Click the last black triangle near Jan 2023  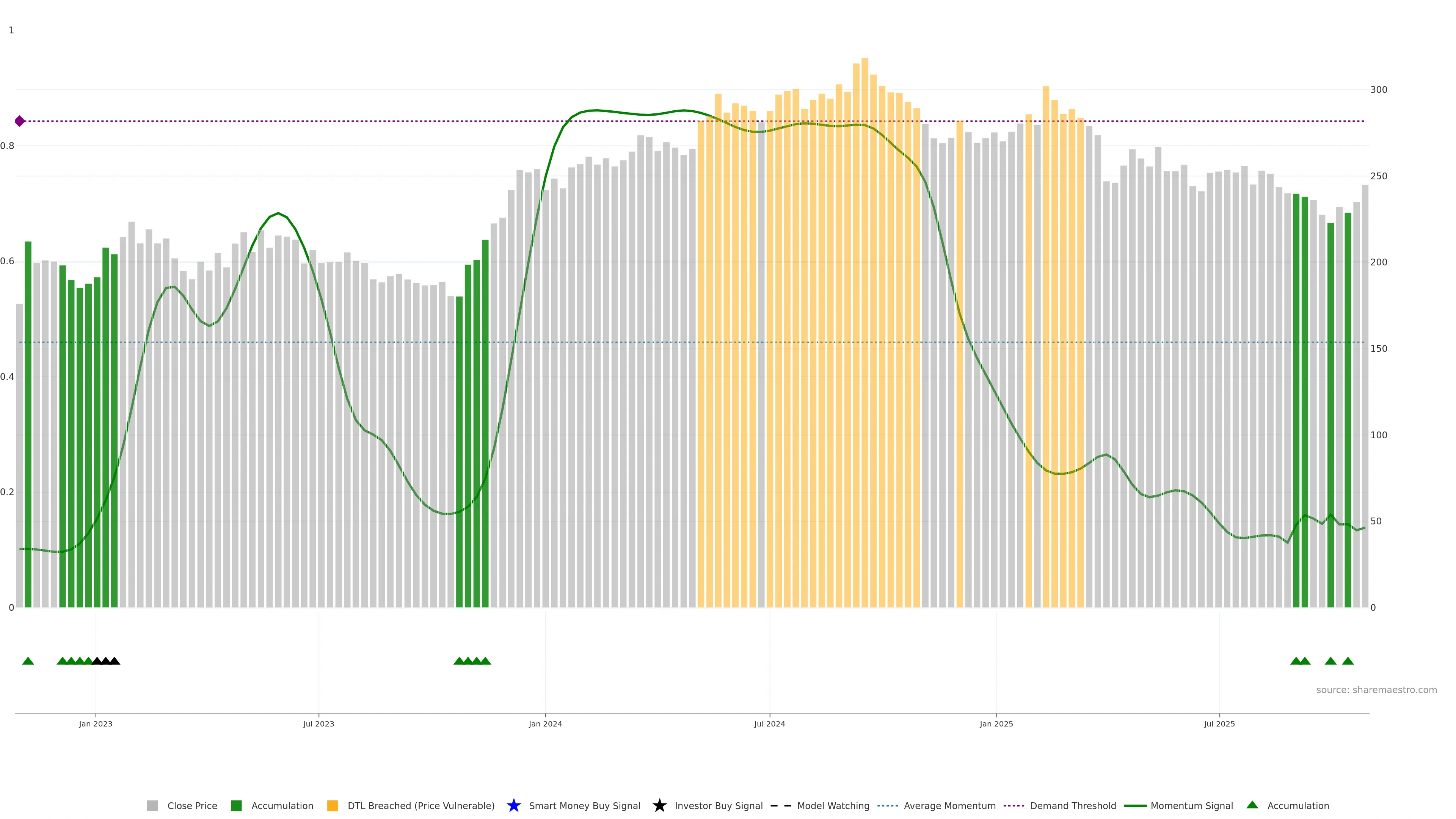click(114, 661)
